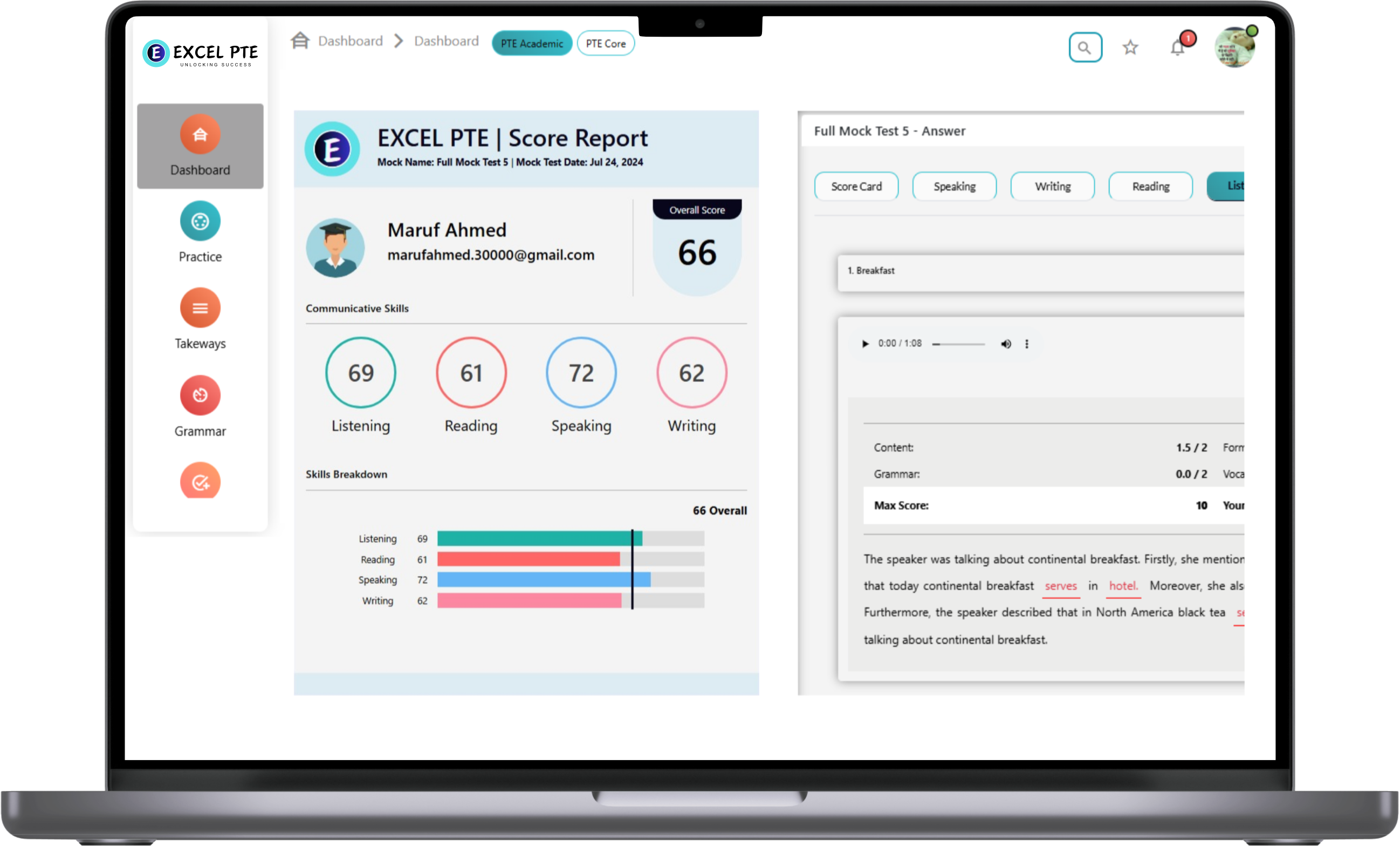Open audio player more options menu
This screenshot has height=847, width=1400.
click(1027, 344)
